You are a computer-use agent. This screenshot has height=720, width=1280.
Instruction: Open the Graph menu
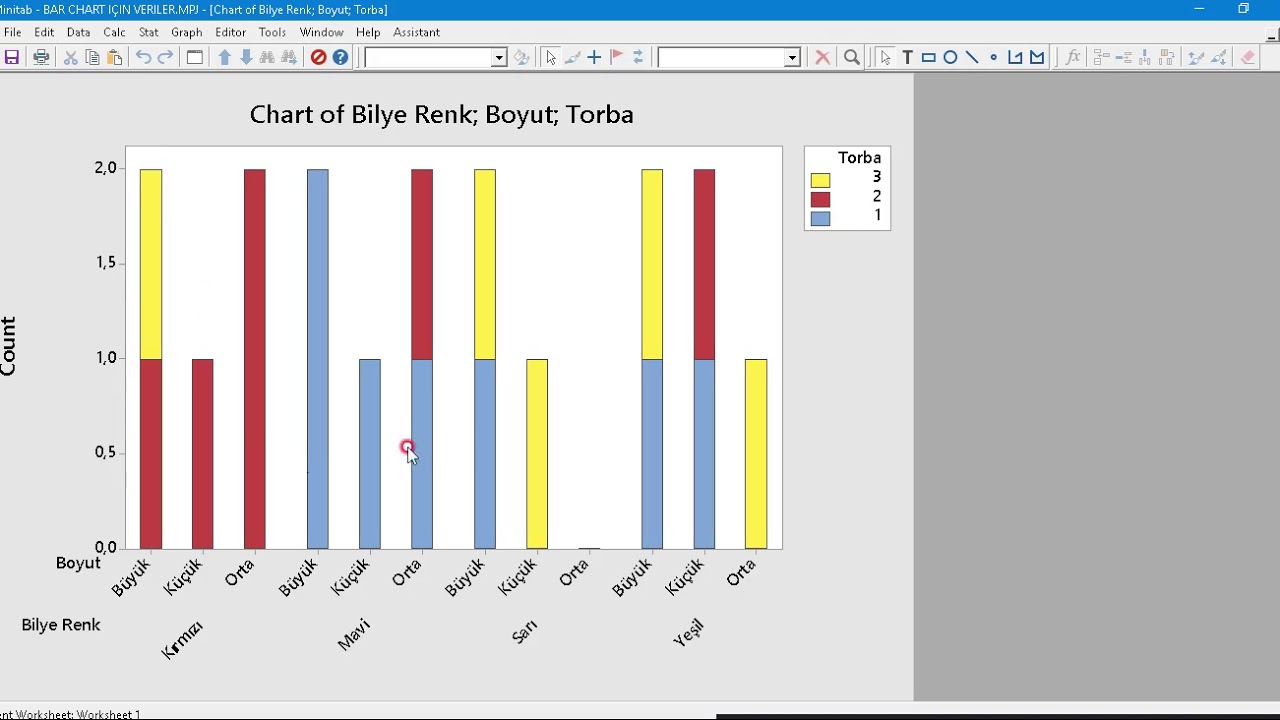187,32
